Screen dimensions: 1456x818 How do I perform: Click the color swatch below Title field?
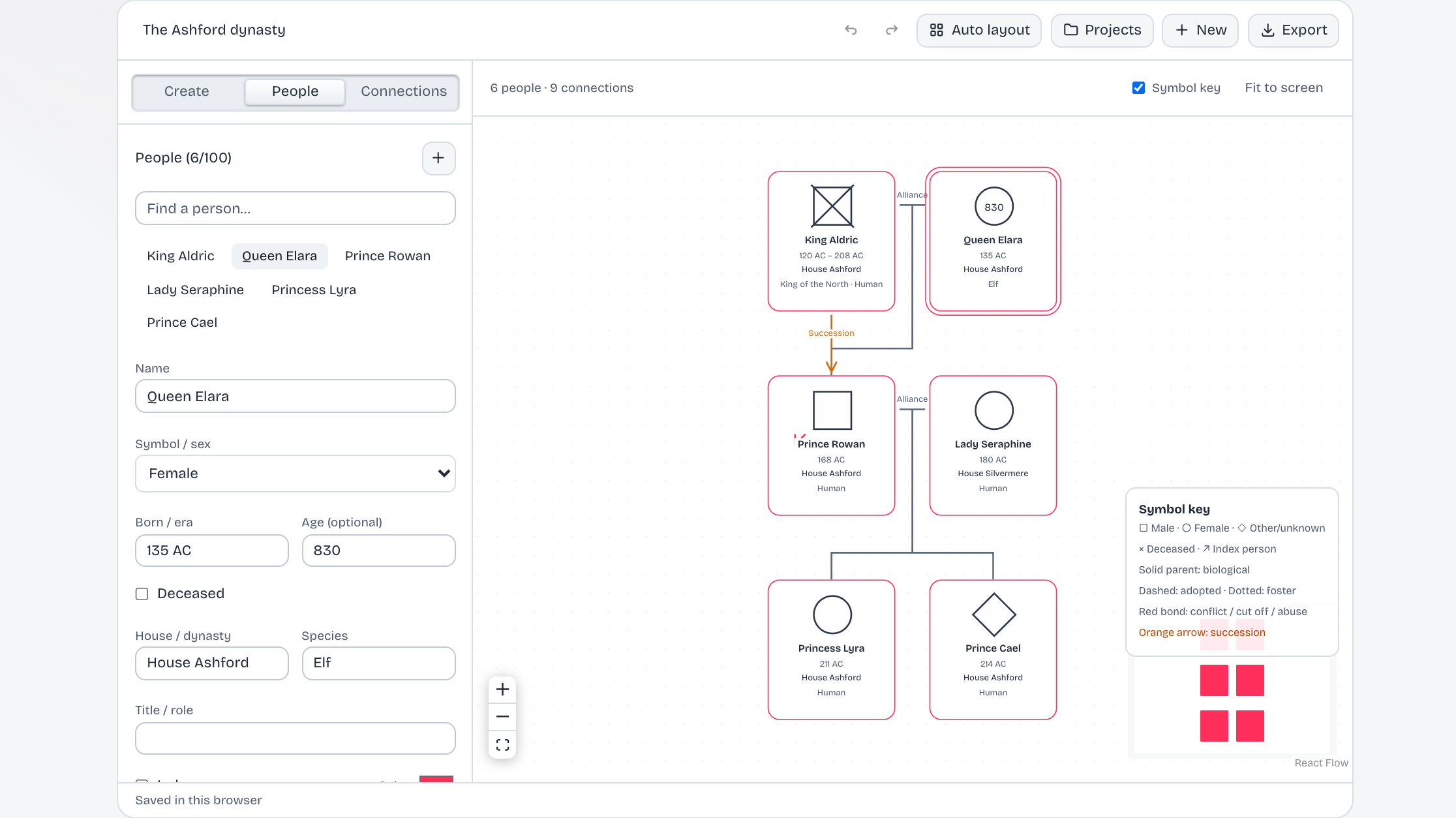(436, 779)
